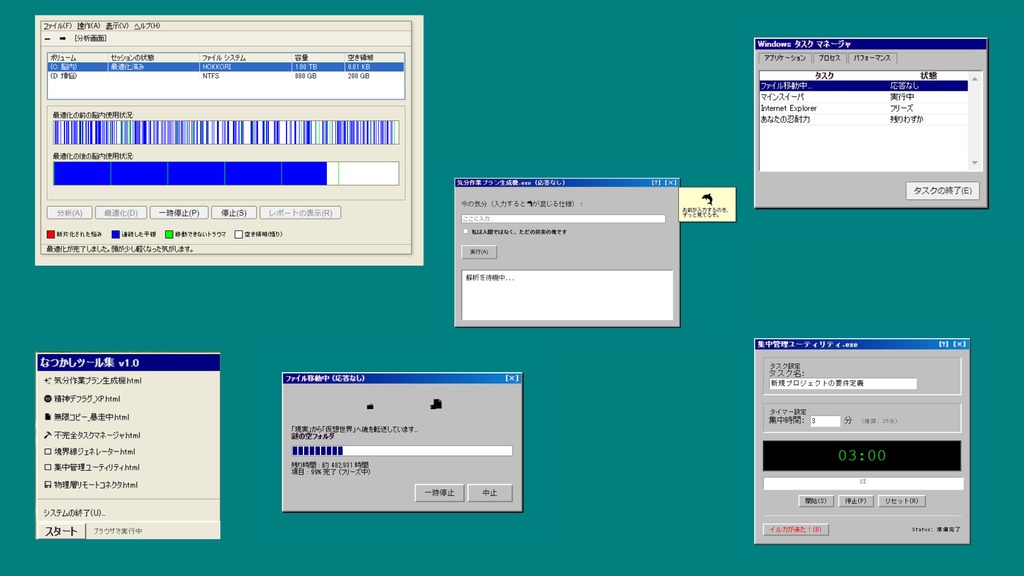Switch to アプリケーション tab in Task Manager
This screenshot has width=1024, height=576.
(x=785, y=58)
